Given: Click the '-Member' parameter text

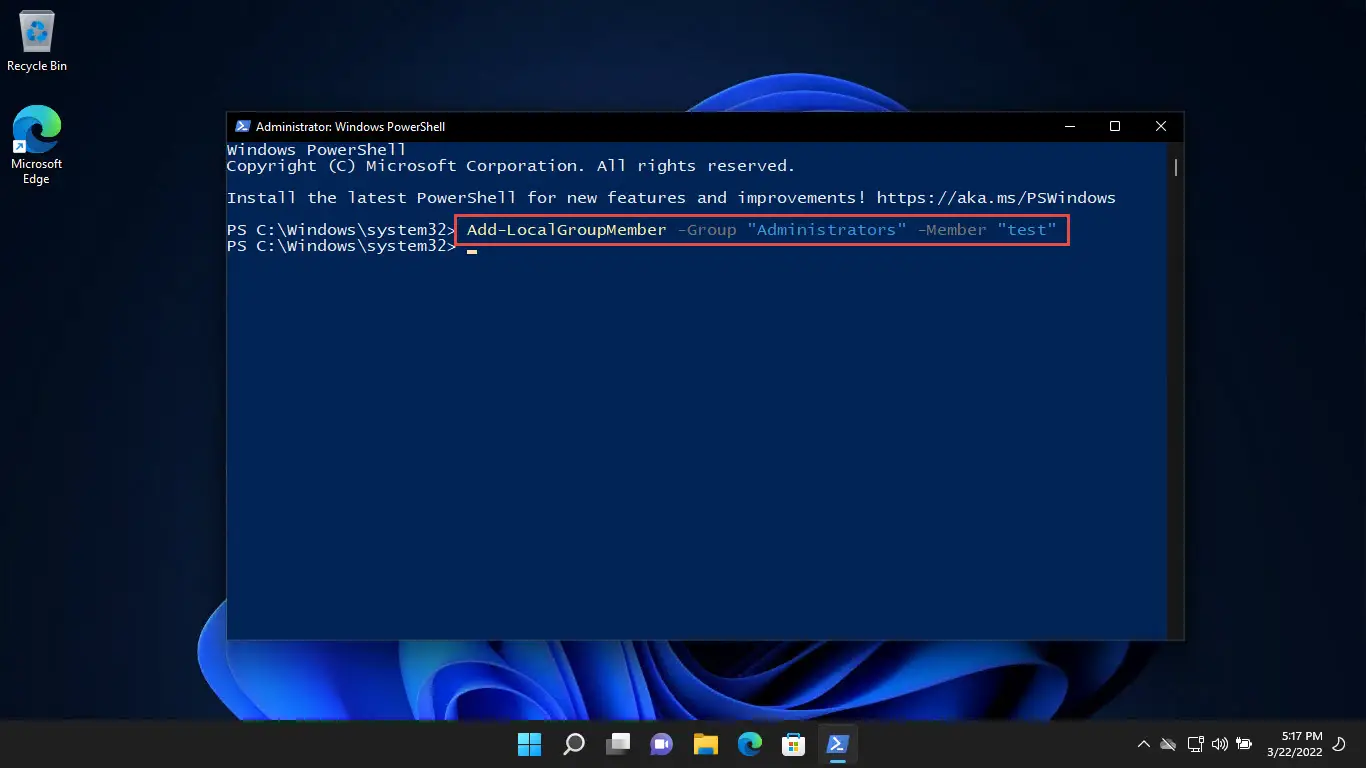Looking at the screenshot, I should click(x=952, y=230).
